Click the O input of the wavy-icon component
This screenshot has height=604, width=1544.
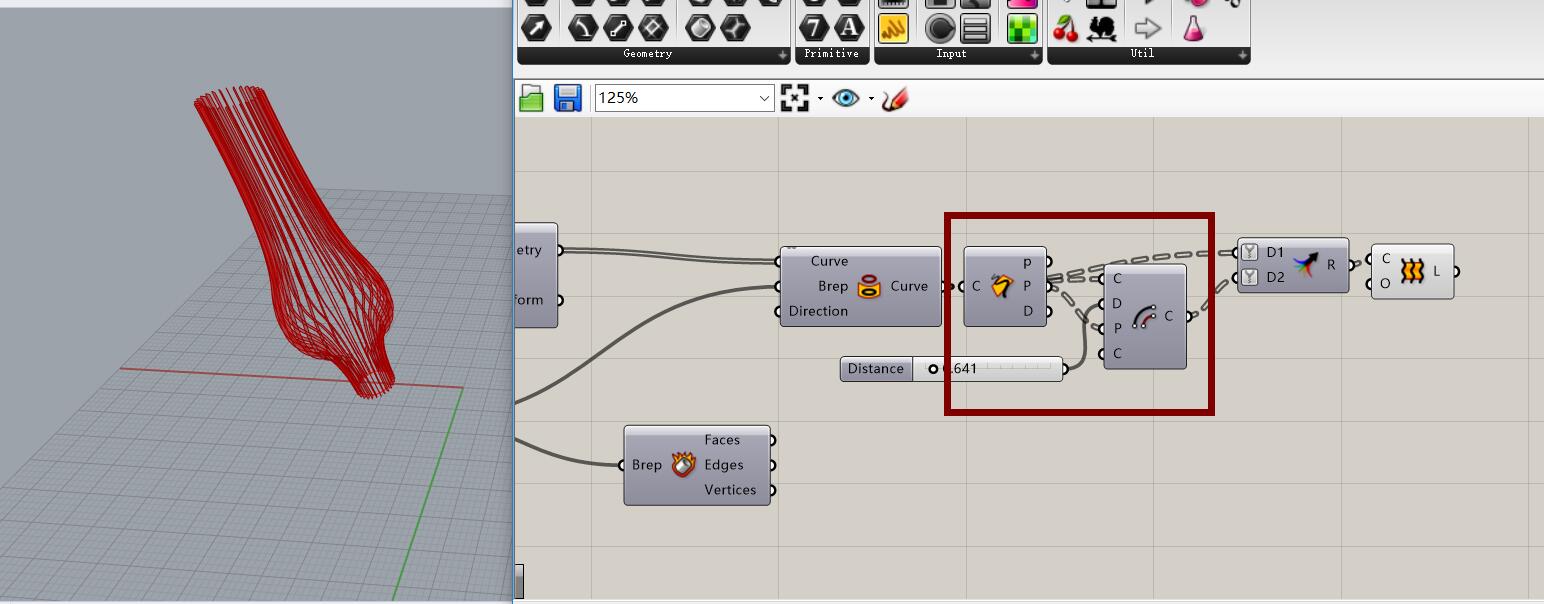pyautogui.click(x=1385, y=283)
